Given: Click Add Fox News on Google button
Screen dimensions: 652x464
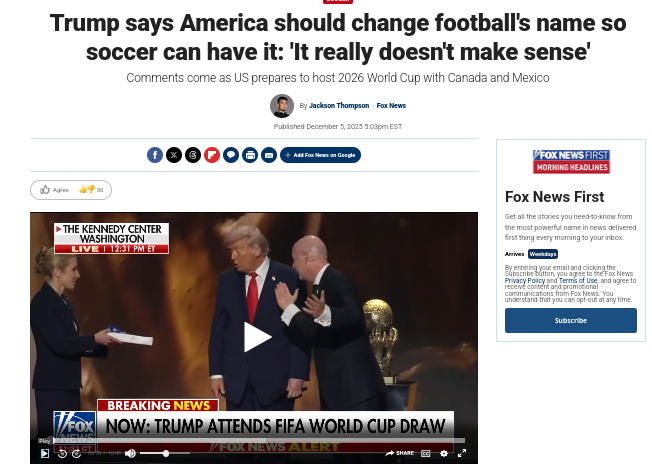Looking at the screenshot, I should pos(320,155).
